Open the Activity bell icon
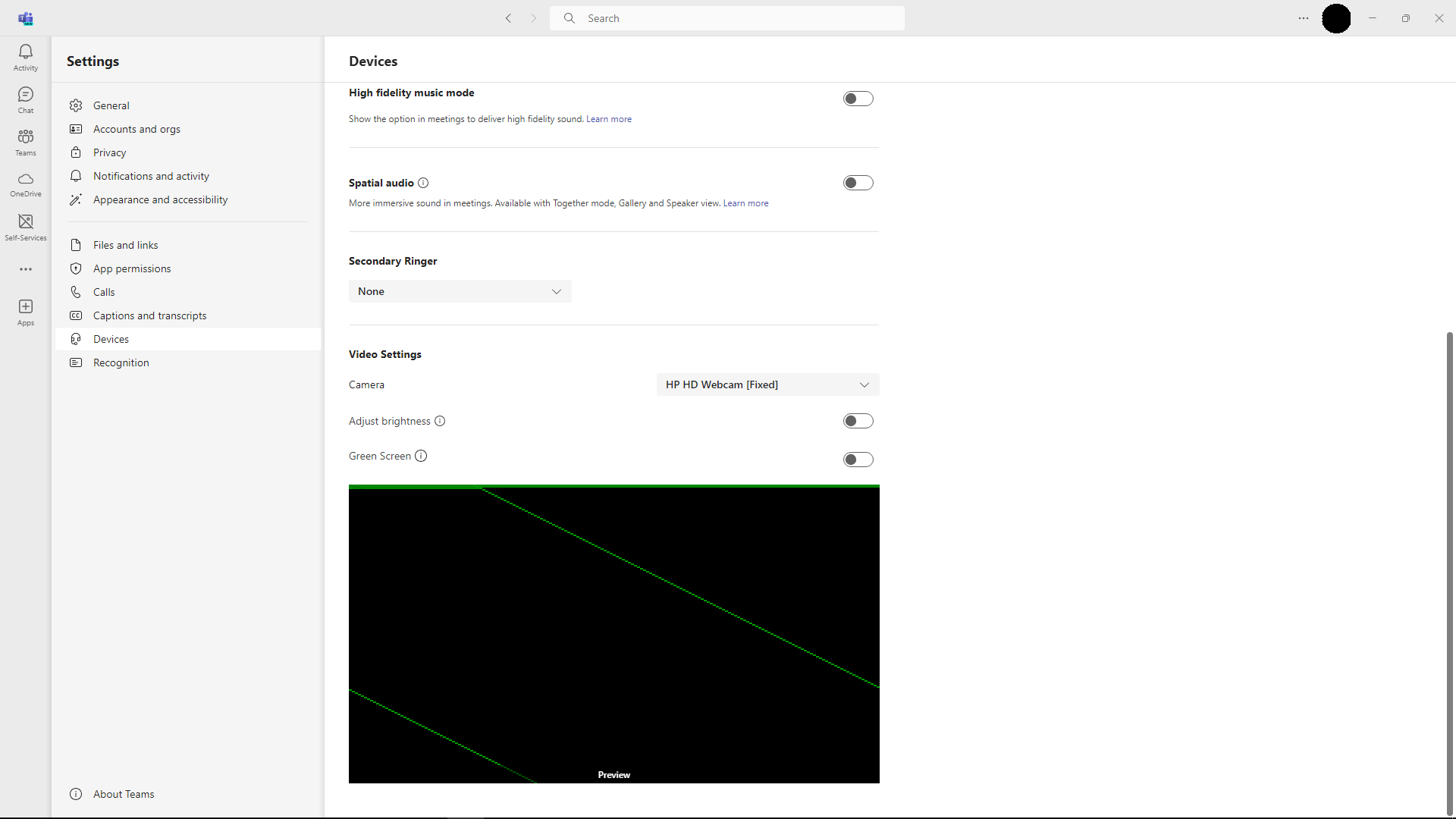 click(x=26, y=57)
